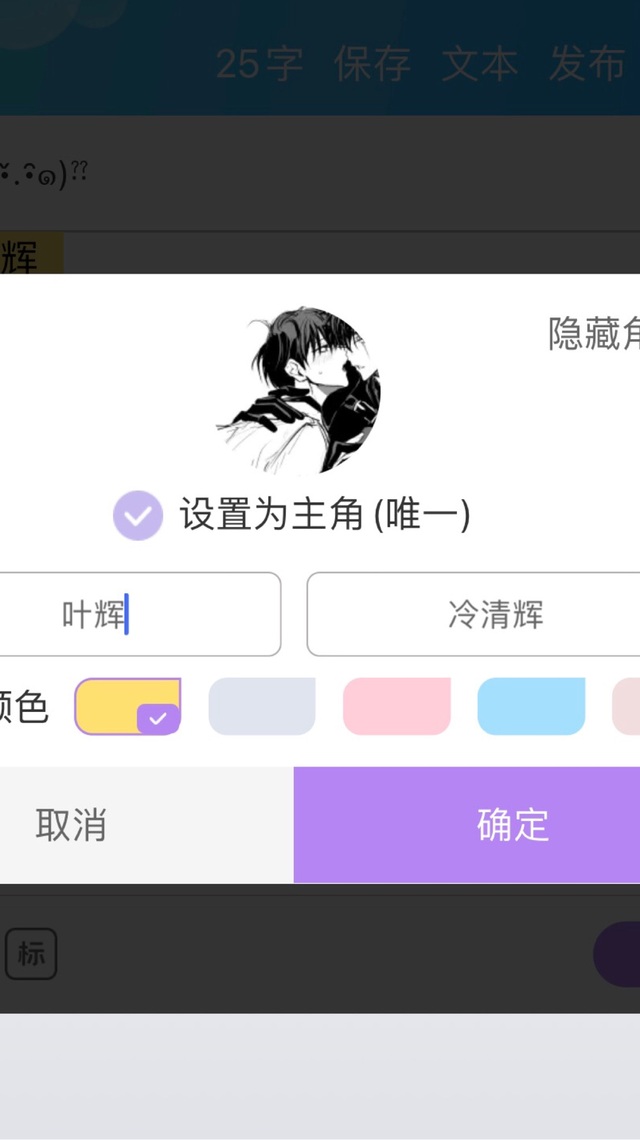Select the sky blue color swatch

click(531, 707)
